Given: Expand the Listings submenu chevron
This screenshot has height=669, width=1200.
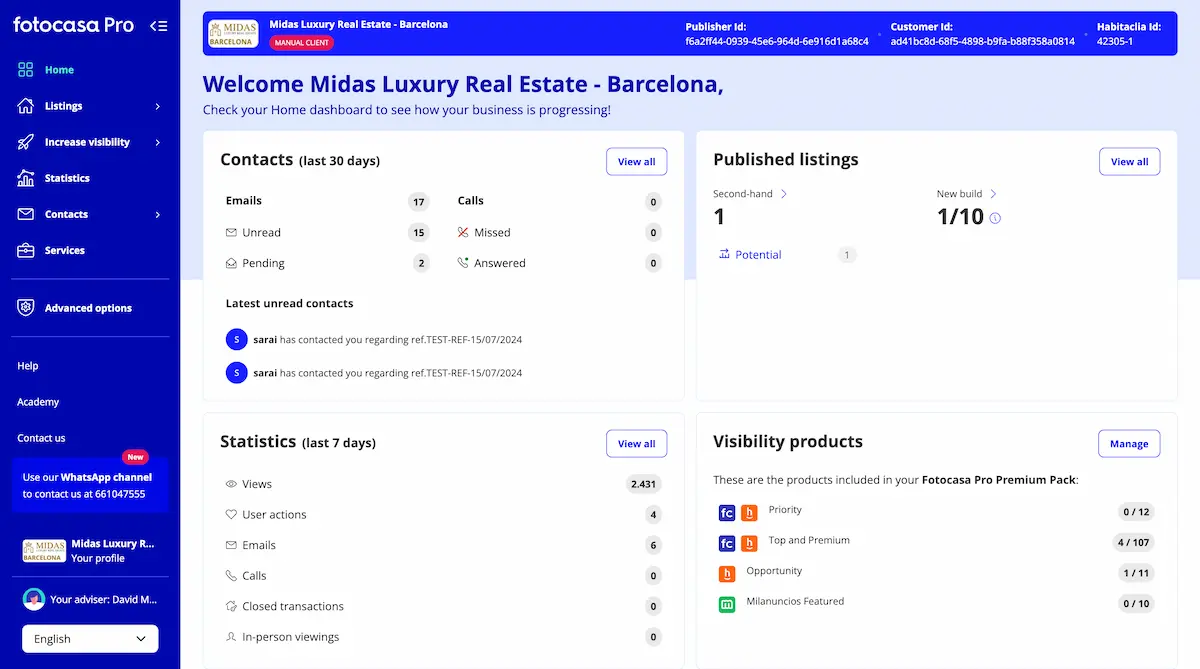Looking at the screenshot, I should tap(158, 106).
